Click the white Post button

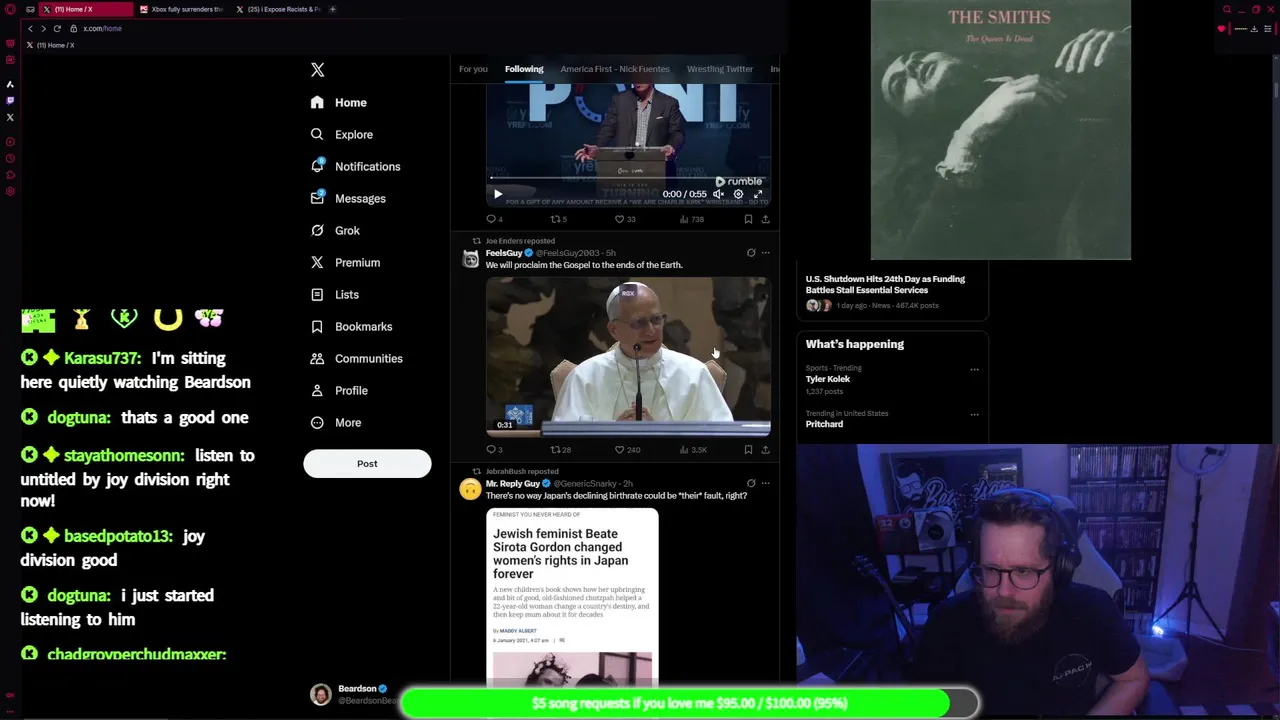367,463
